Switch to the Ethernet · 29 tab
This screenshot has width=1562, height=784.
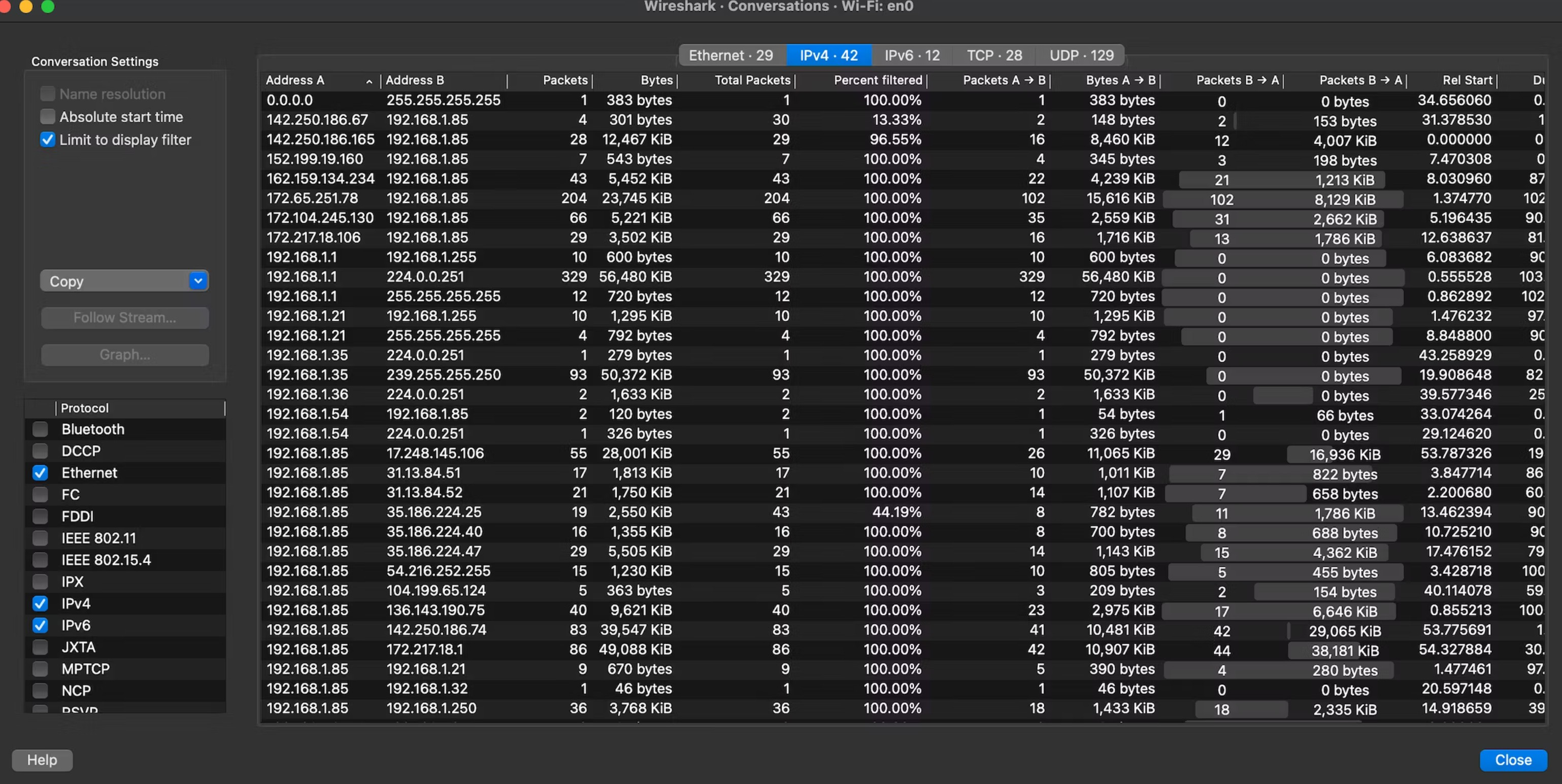pos(732,55)
